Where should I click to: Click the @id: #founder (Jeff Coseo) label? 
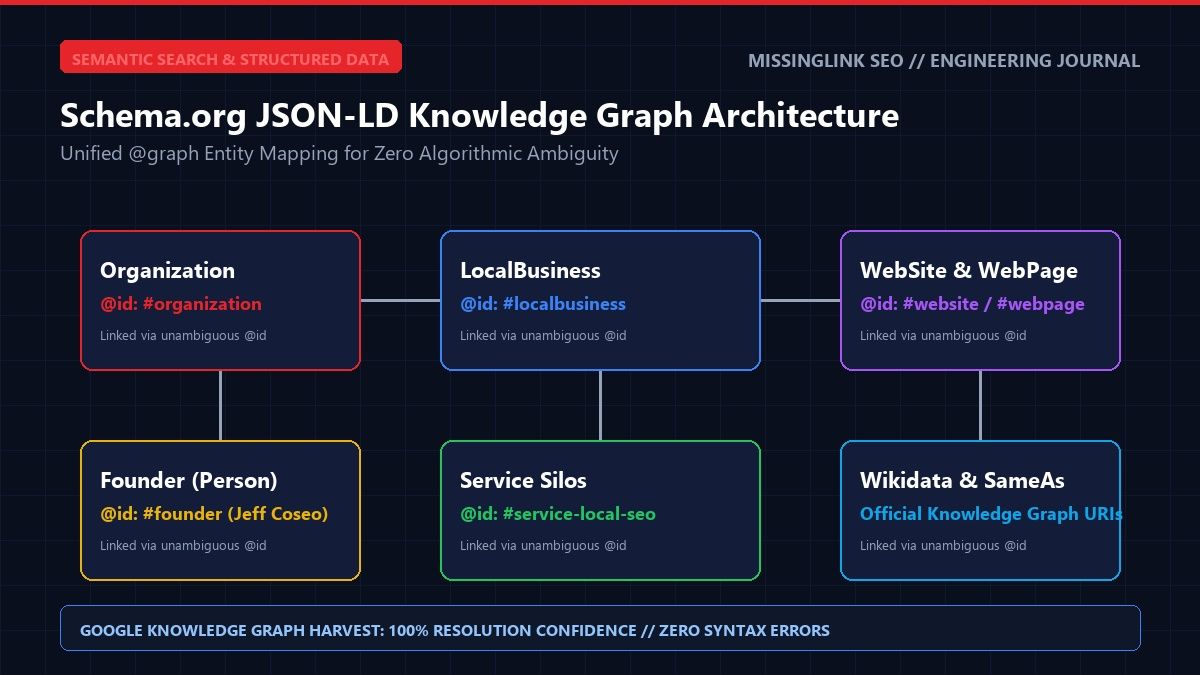214,514
